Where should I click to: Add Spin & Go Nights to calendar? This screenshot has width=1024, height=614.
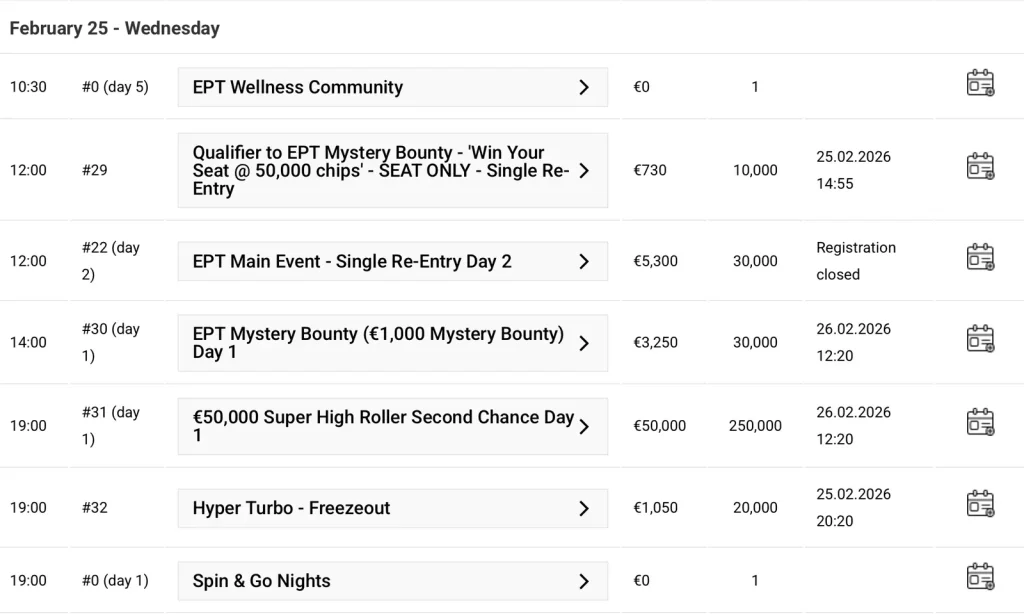tap(980, 577)
